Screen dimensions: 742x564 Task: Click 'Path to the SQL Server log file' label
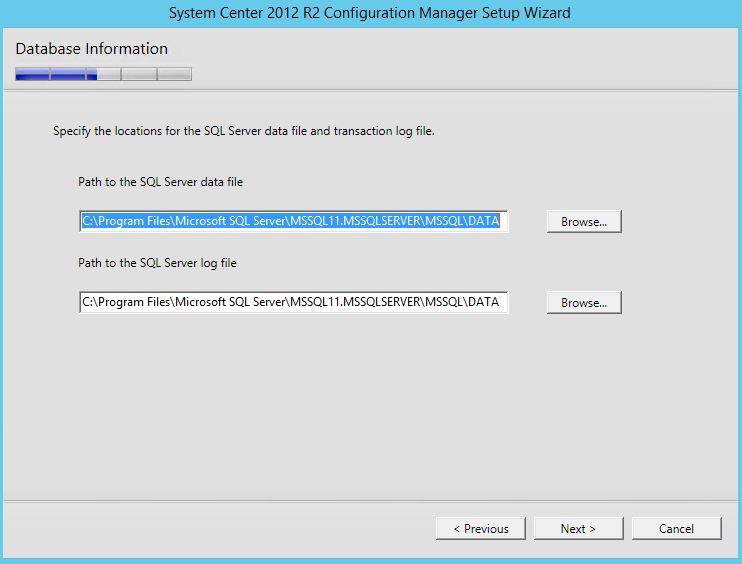[x=157, y=263]
